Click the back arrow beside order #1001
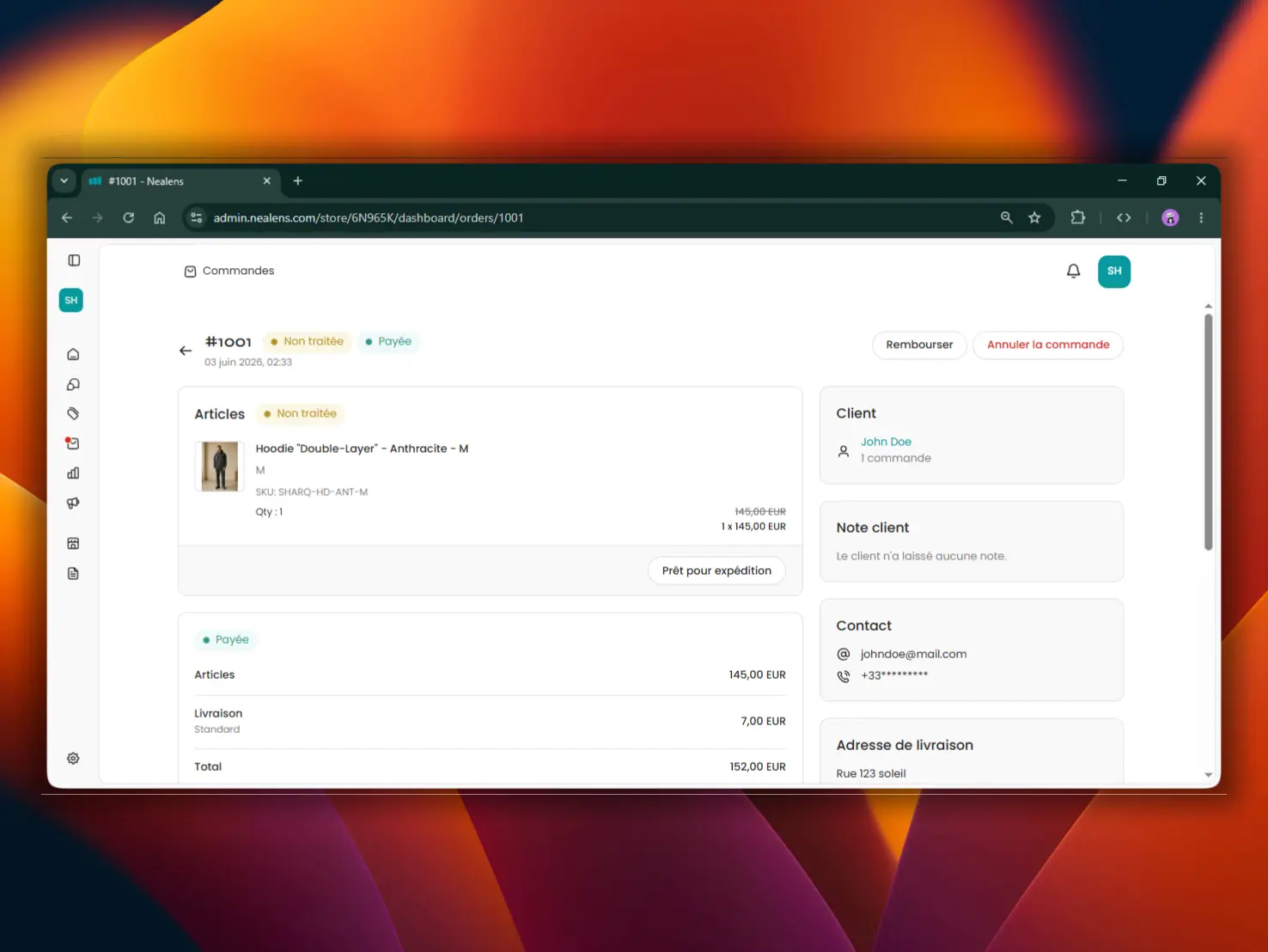The width and height of the screenshot is (1268, 952). point(186,351)
